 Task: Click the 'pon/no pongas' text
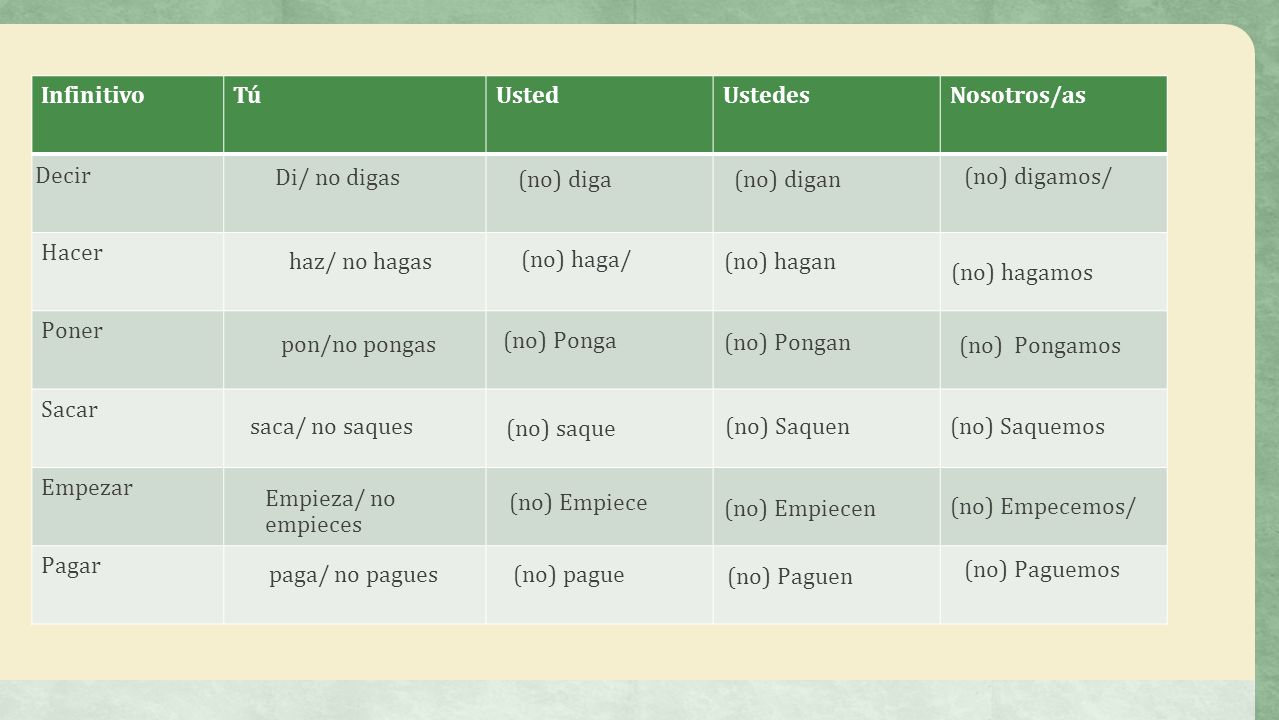point(358,345)
